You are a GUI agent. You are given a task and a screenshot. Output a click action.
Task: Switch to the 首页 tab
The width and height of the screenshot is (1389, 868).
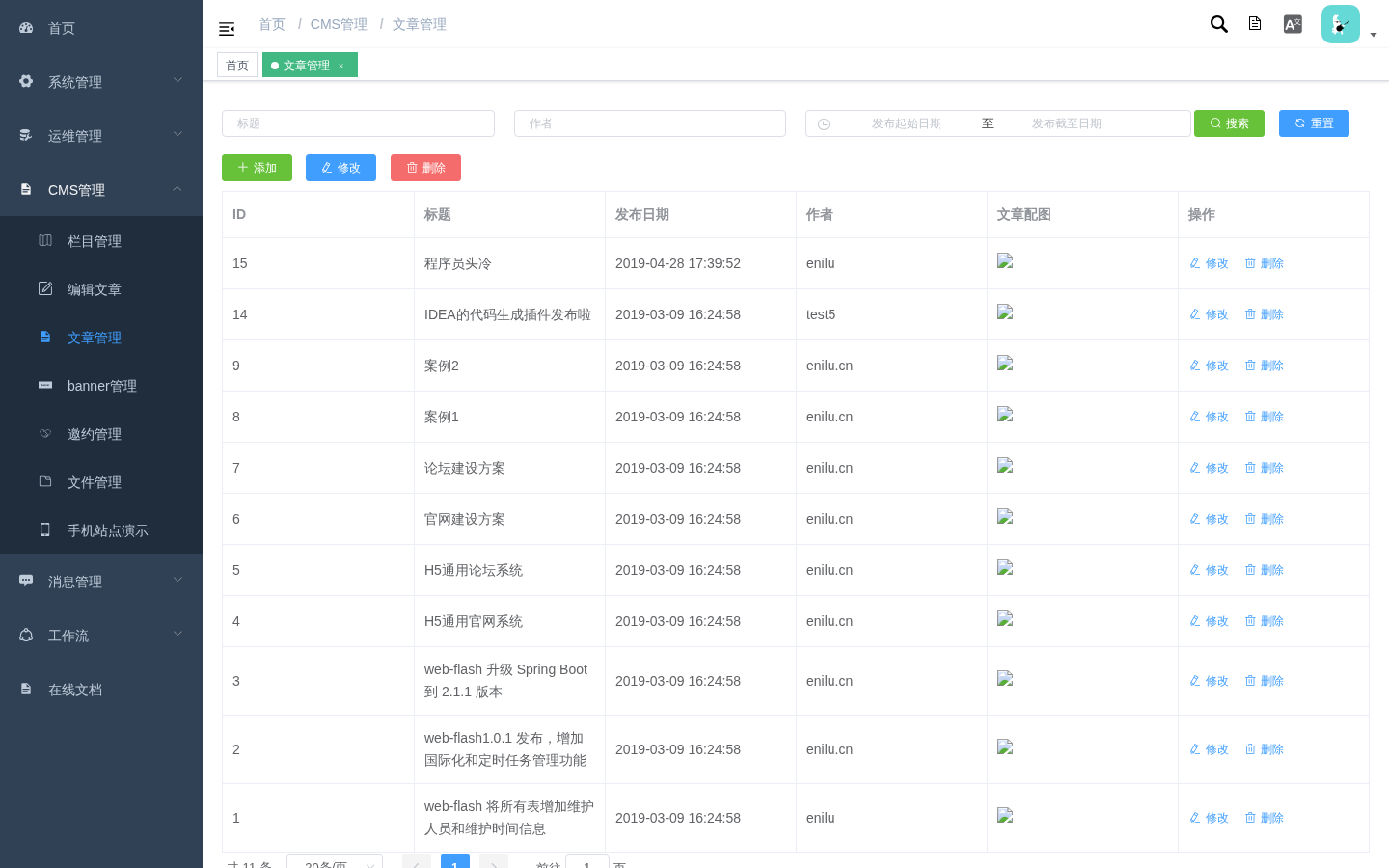[x=237, y=65]
